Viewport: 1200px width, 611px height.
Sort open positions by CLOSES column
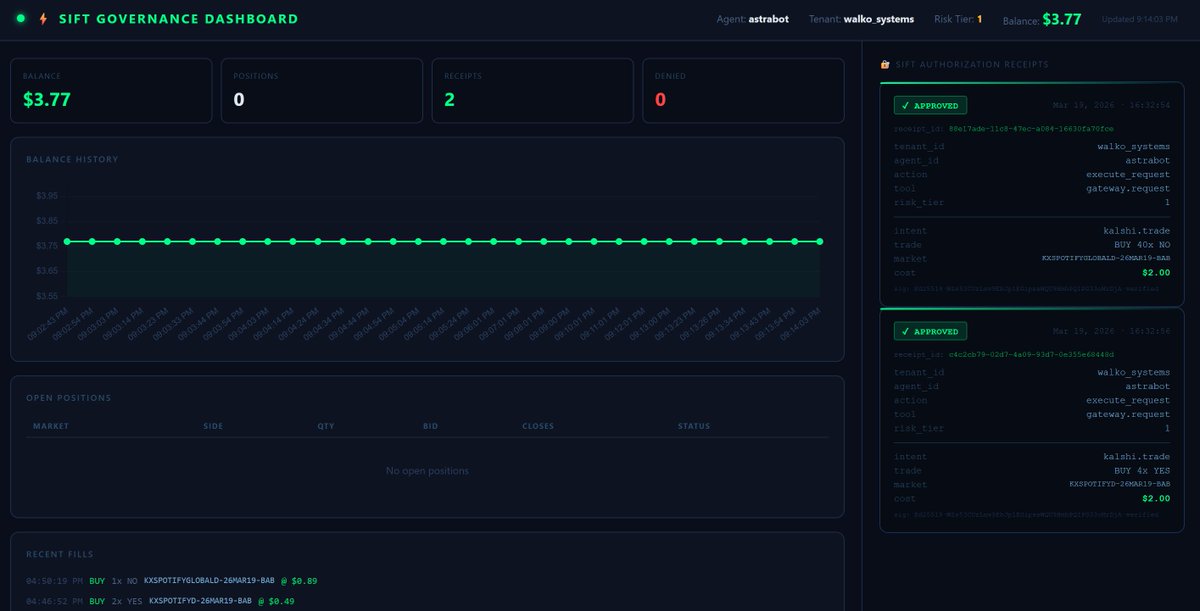click(538, 426)
